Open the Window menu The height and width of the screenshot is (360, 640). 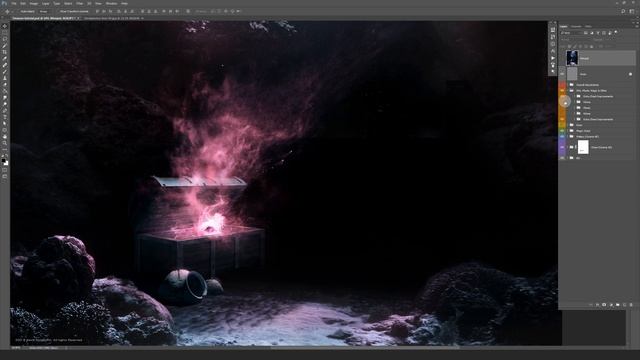111,3
